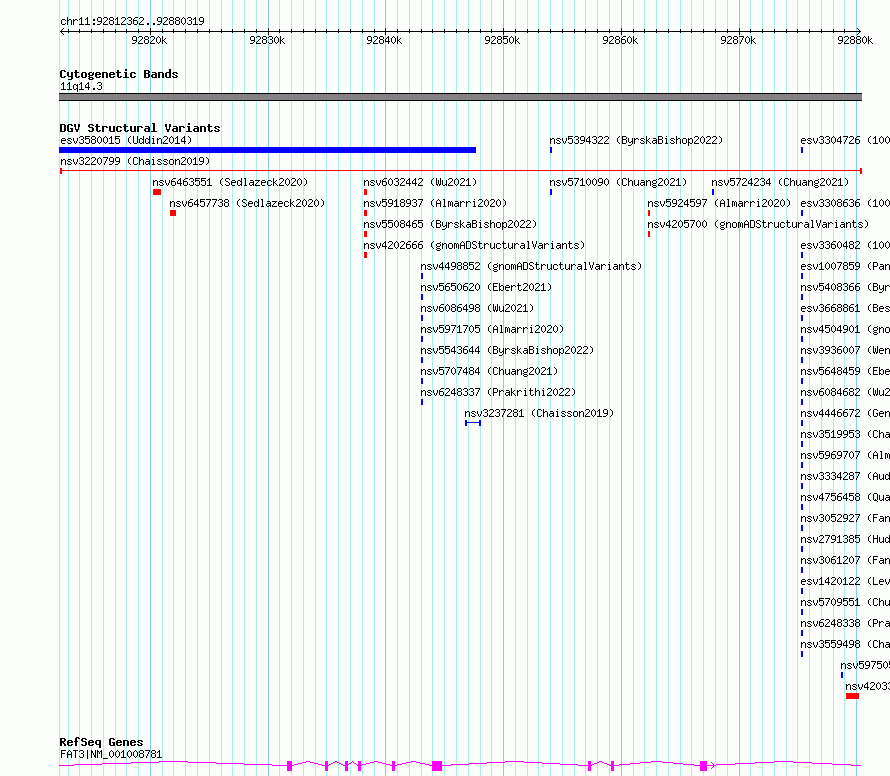890x776 pixels.
Task: Click the esv3580015 (Uddin2014) blue variant bar
Action: pyautogui.click(x=267, y=150)
